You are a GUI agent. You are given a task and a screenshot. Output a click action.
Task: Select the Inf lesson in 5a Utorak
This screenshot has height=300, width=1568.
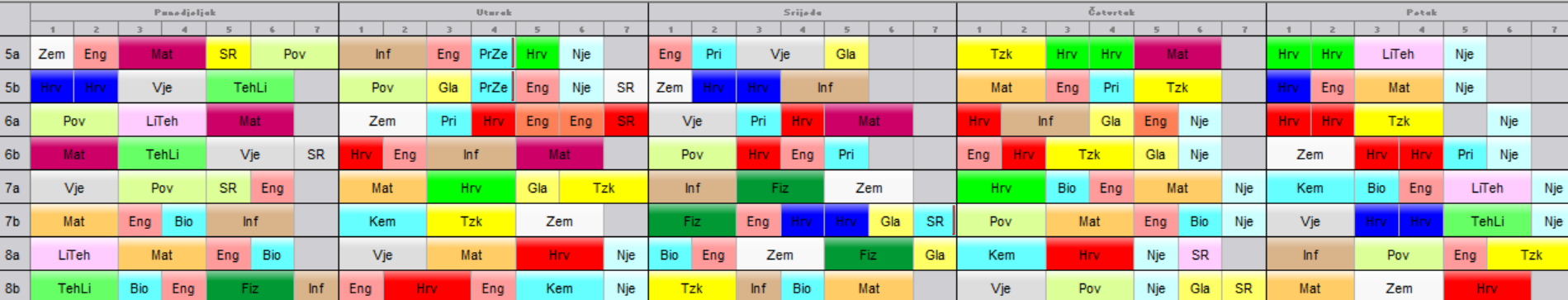click(x=383, y=54)
